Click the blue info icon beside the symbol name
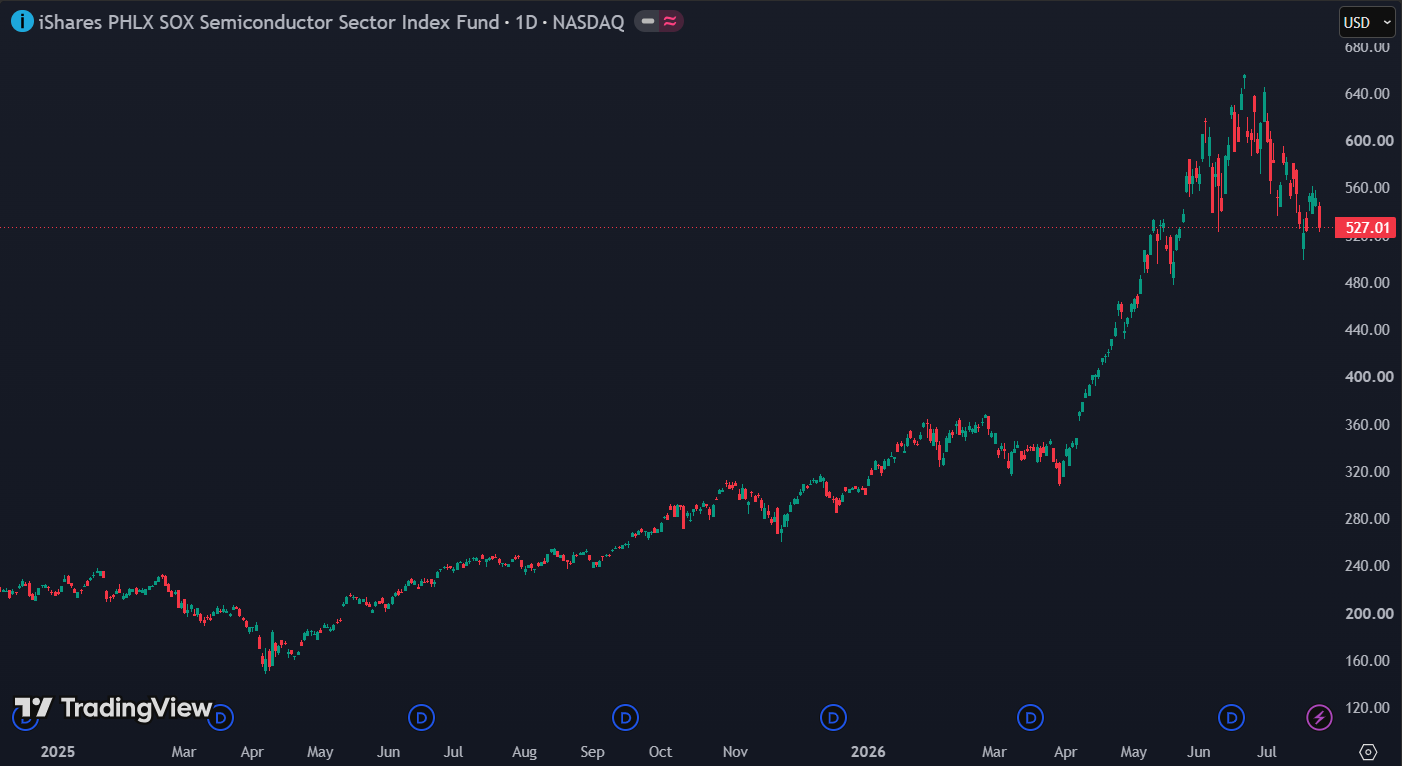 point(22,21)
